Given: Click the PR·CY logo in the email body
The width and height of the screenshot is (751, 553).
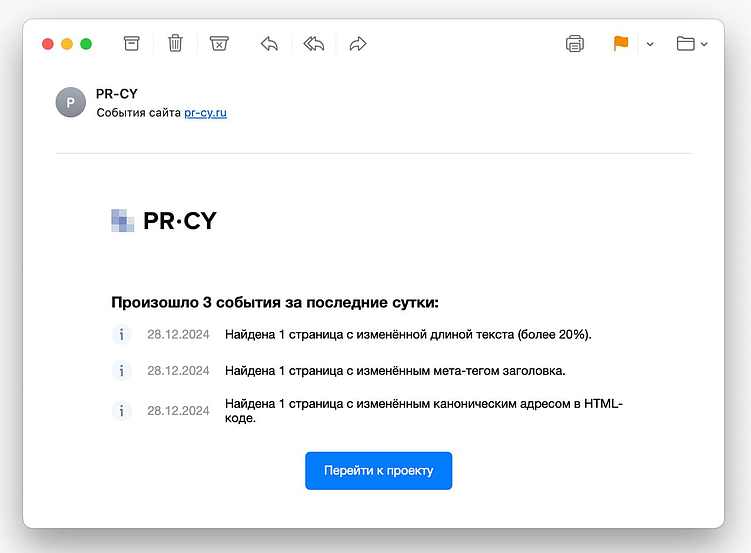Looking at the screenshot, I should (164, 221).
